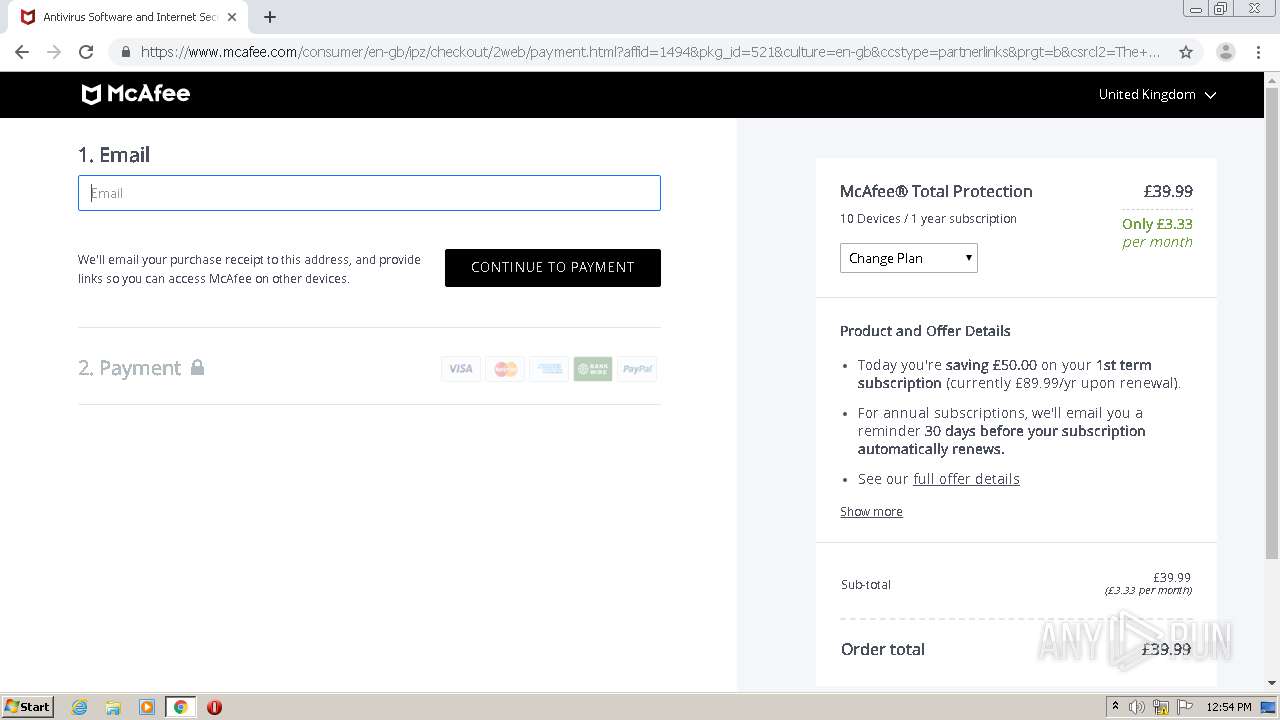Open the Windows Start menu
1280x720 pixels.
(28, 706)
